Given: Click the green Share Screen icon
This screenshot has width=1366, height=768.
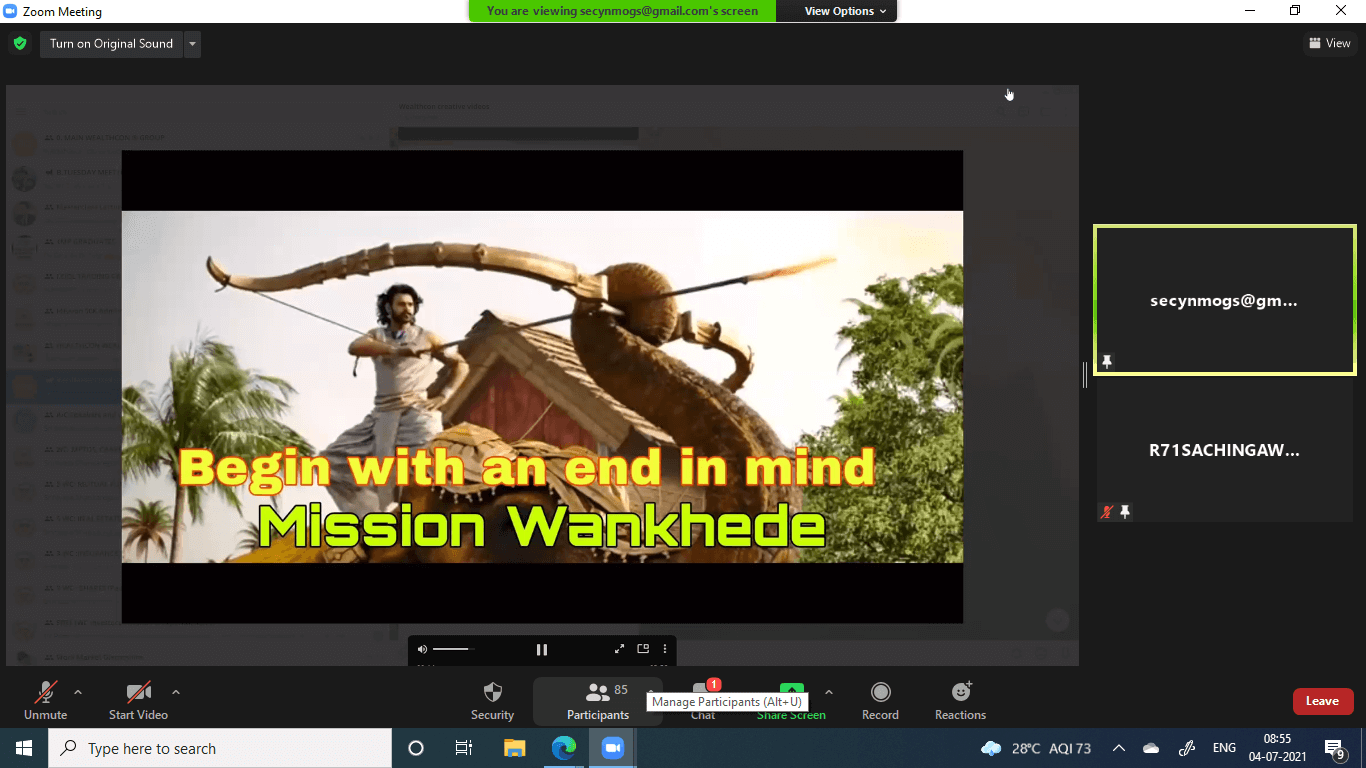Looking at the screenshot, I should coord(791,691).
